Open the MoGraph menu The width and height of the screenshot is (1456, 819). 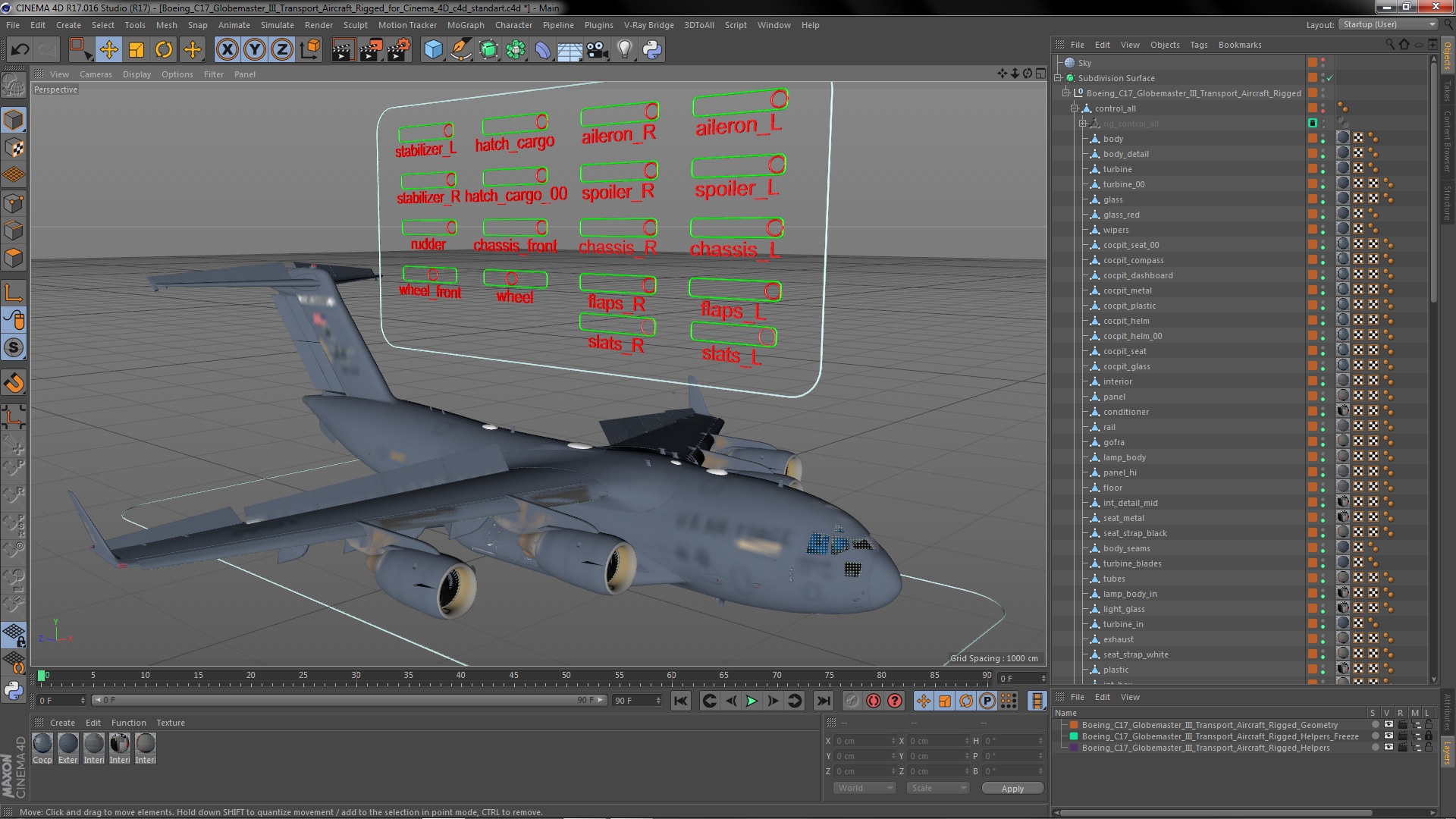tap(466, 25)
